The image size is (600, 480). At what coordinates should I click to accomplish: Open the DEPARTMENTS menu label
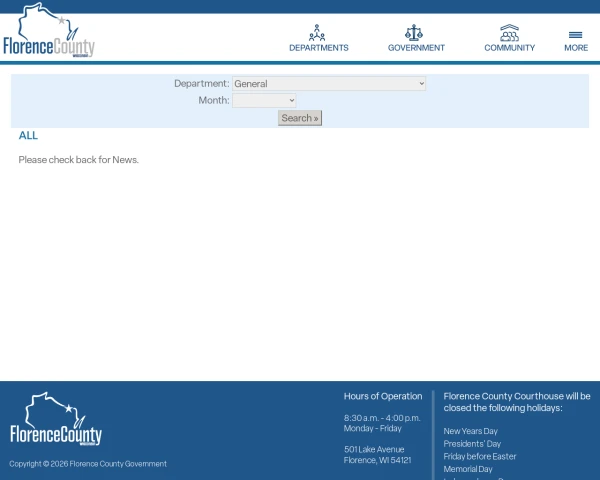(319, 48)
